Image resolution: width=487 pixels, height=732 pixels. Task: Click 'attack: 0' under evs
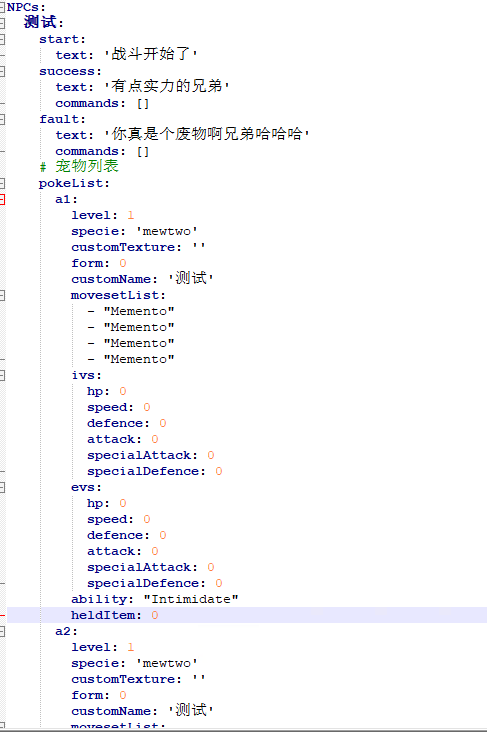pos(122,551)
